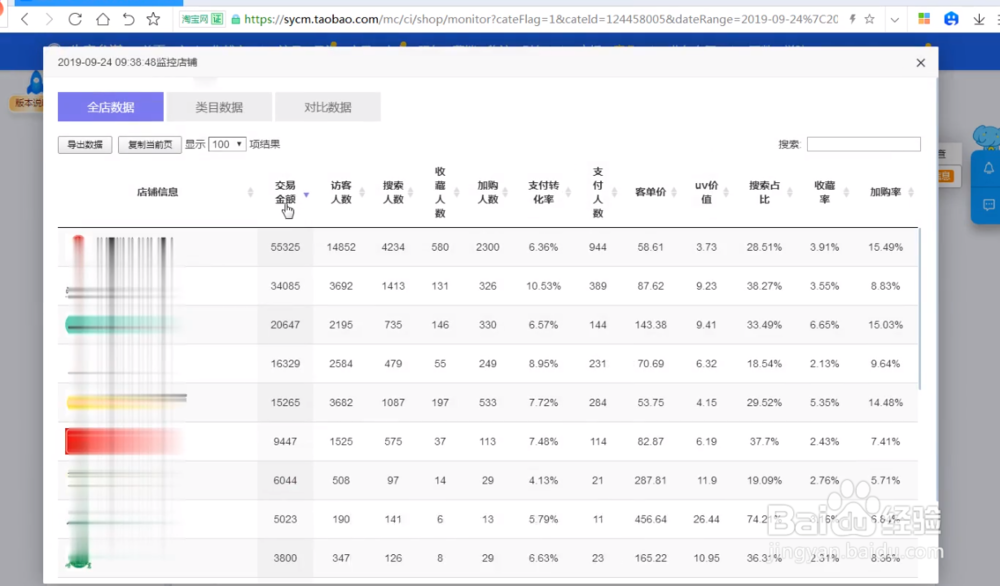Sort table by uv价值 column header
This screenshot has width=1000, height=586.
707,193
